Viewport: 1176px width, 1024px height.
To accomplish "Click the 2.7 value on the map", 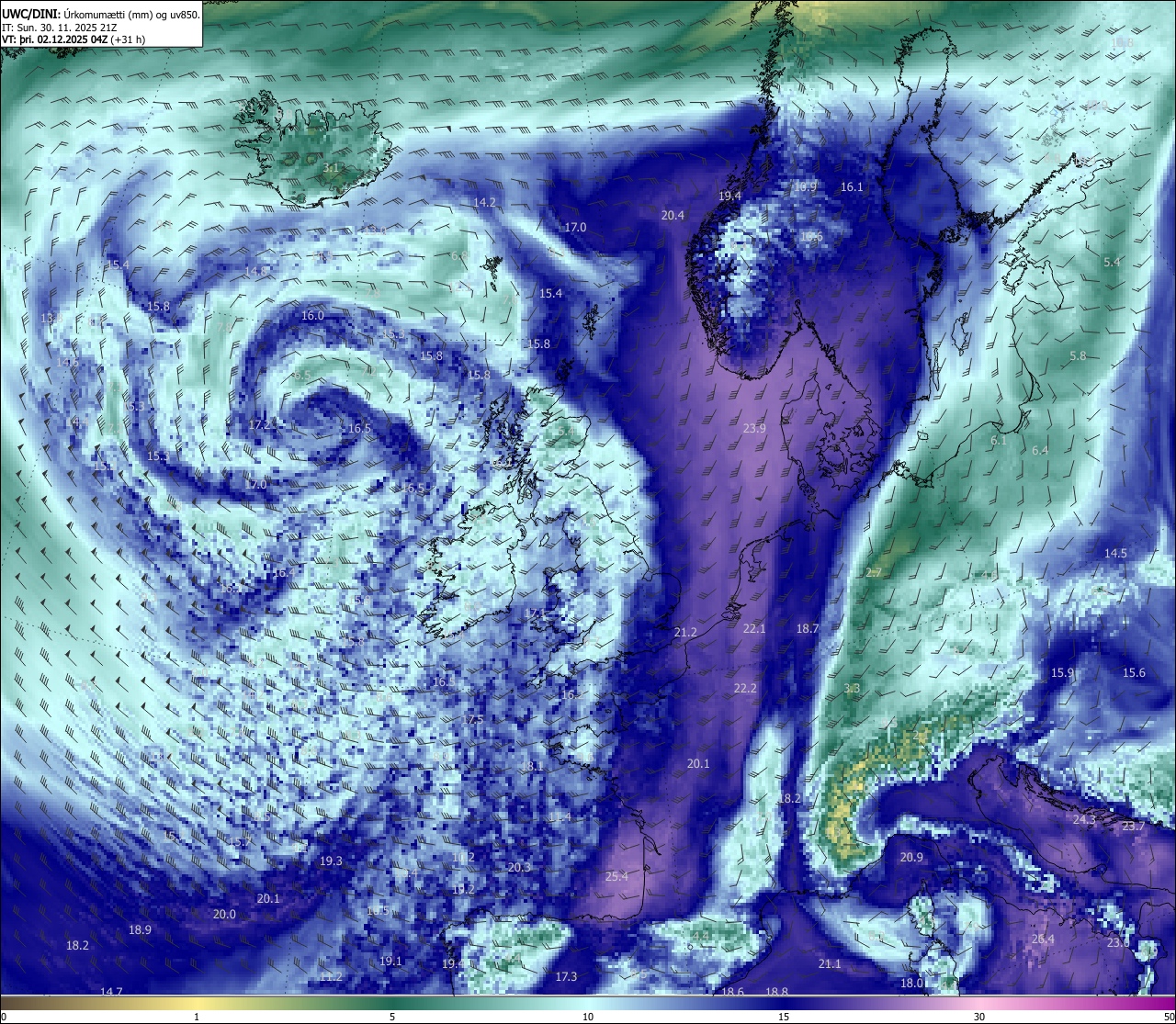I will point(874,573).
